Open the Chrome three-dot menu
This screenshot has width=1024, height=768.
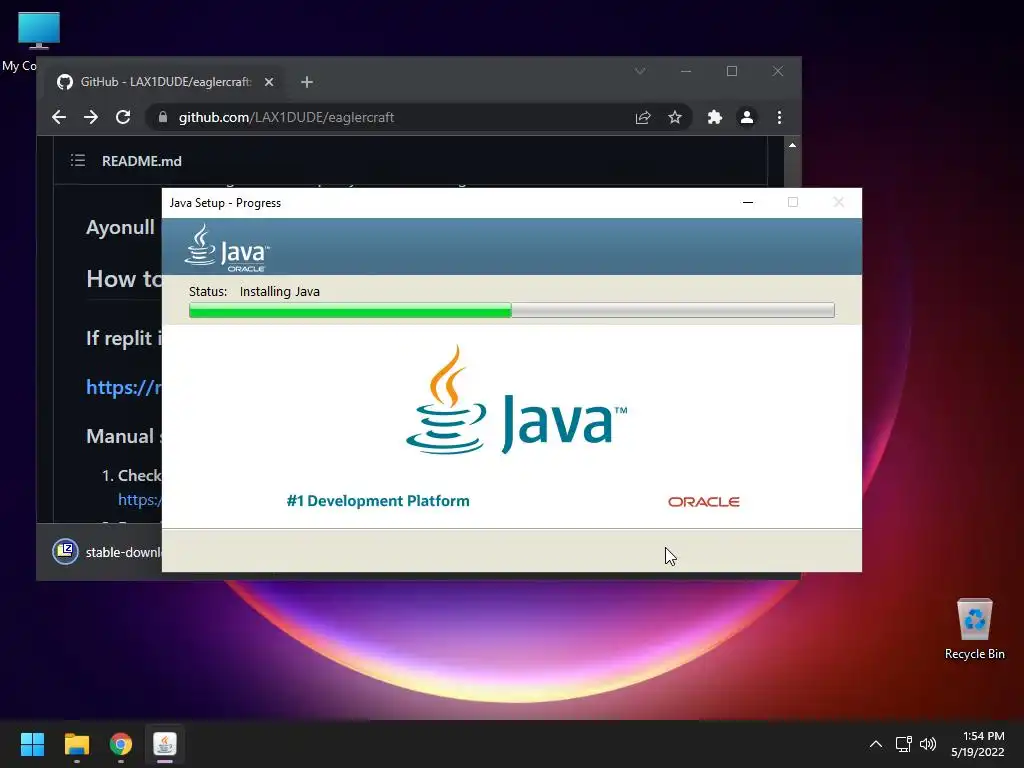(779, 117)
